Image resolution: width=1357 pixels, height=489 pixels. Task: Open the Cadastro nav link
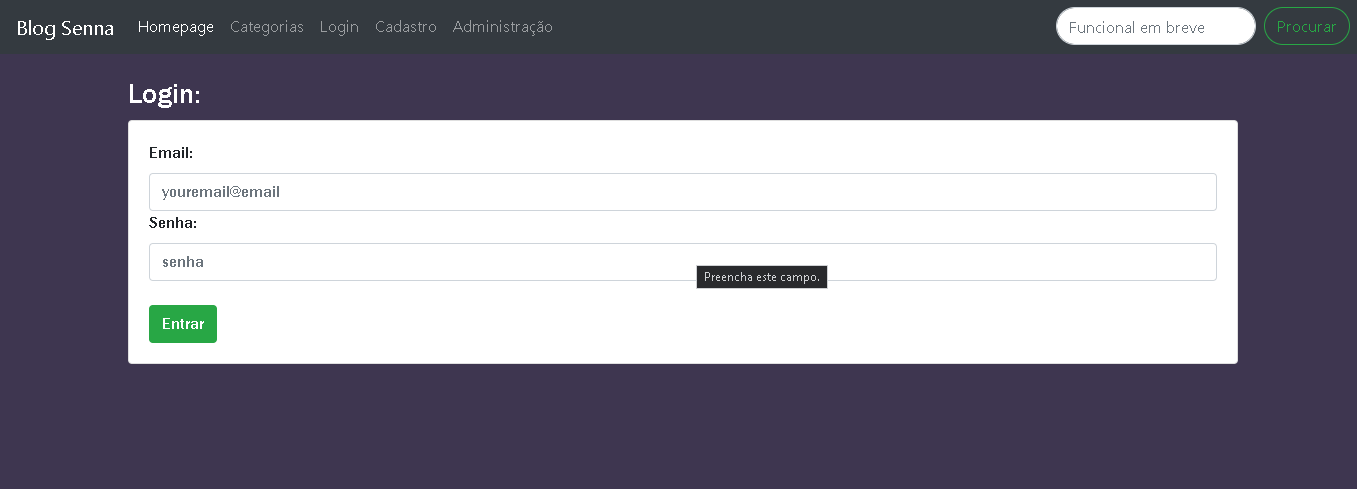pyautogui.click(x=406, y=27)
